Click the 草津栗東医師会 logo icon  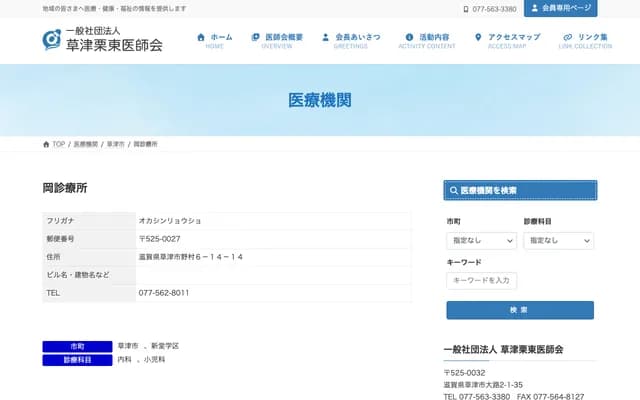coord(52,40)
